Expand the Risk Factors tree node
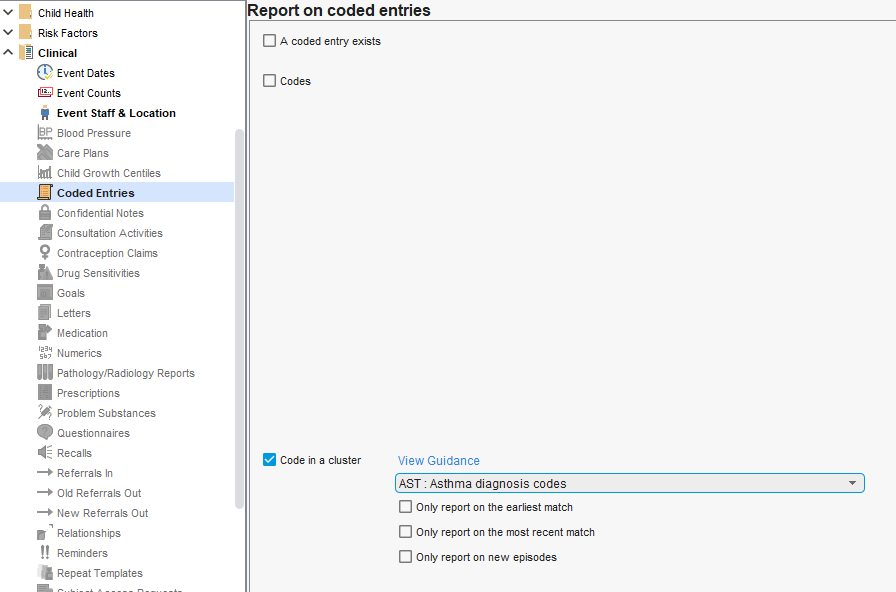The width and height of the screenshot is (896, 592). 9,33
